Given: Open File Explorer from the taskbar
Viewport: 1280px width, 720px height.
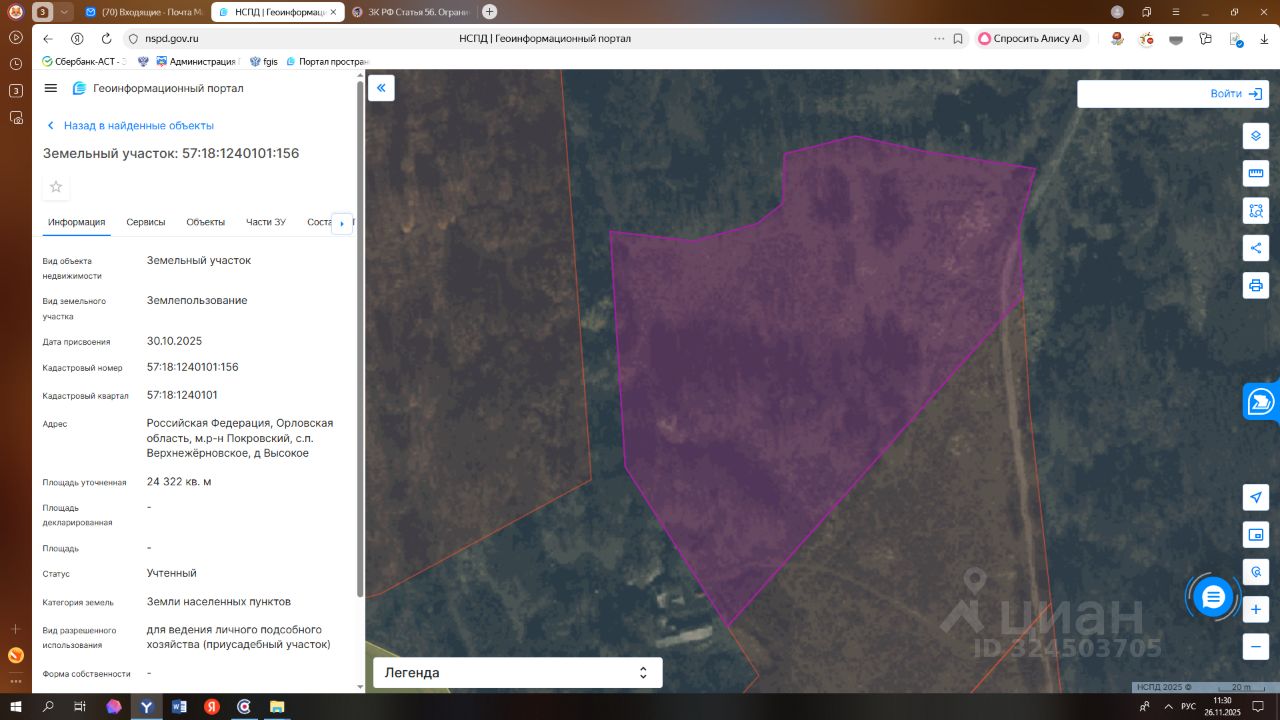Looking at the screenshot, I should (x=276, y=706).
